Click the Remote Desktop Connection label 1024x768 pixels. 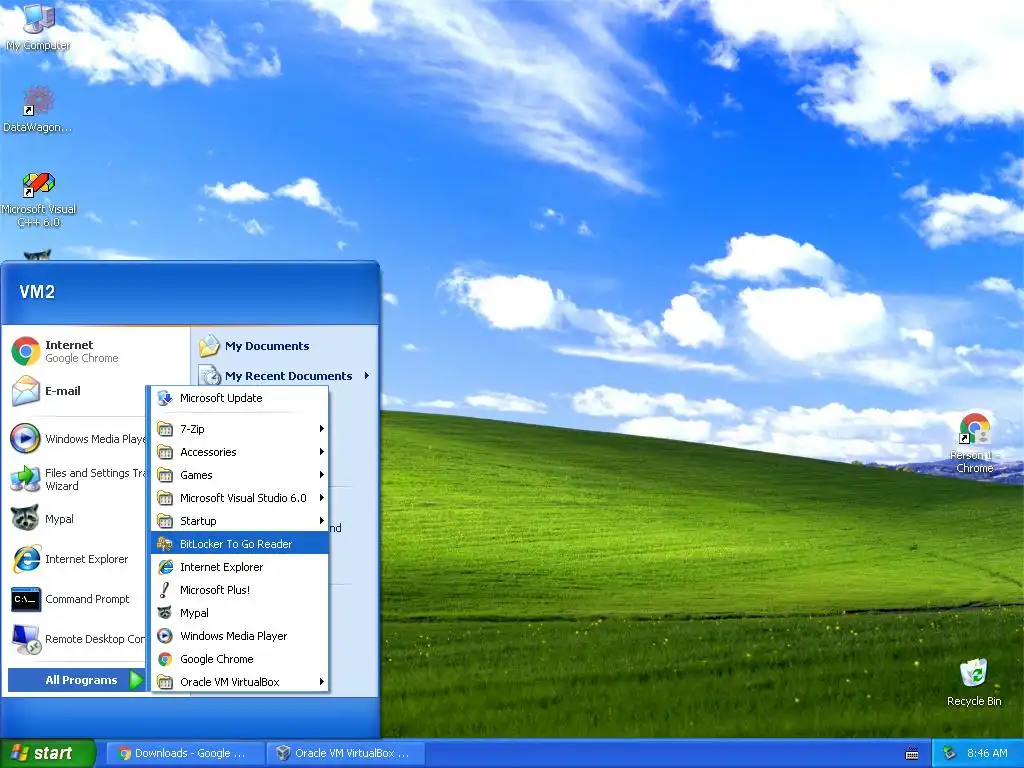click(95, 639)
